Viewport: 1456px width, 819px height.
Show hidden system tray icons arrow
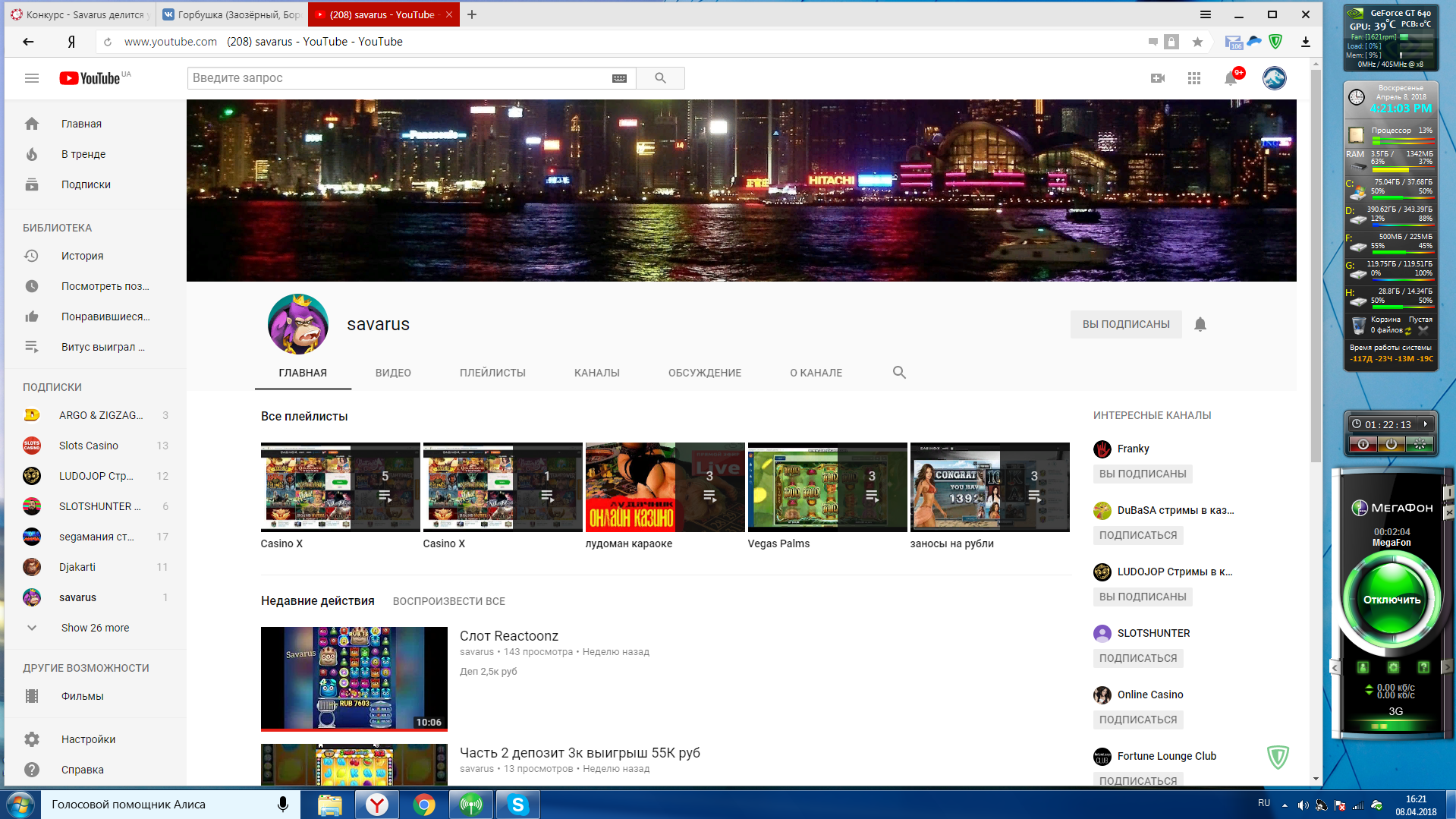pos(1285,805)
